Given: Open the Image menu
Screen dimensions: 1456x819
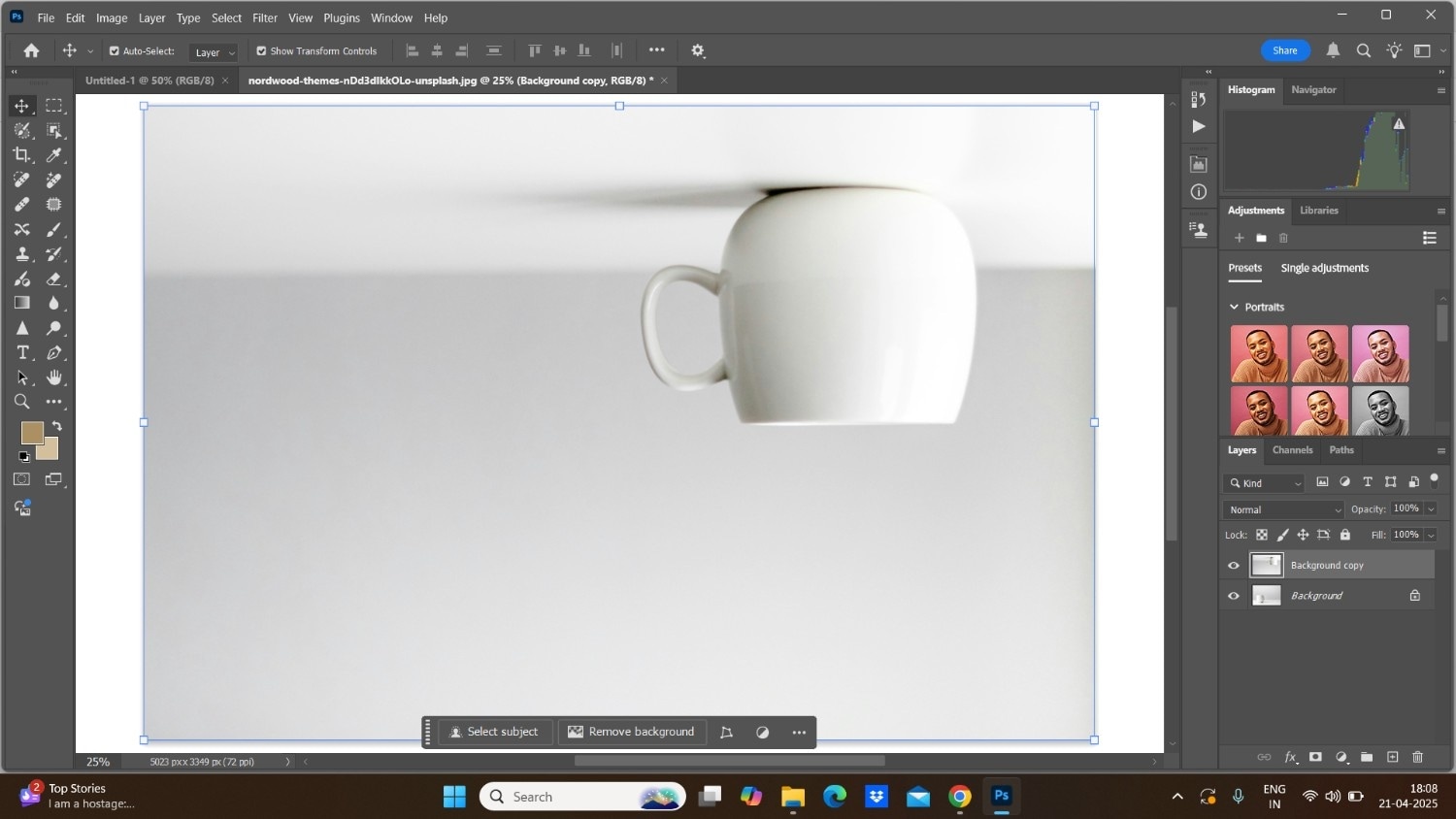Looking at the screenshot, I should [x=112, y=17].
